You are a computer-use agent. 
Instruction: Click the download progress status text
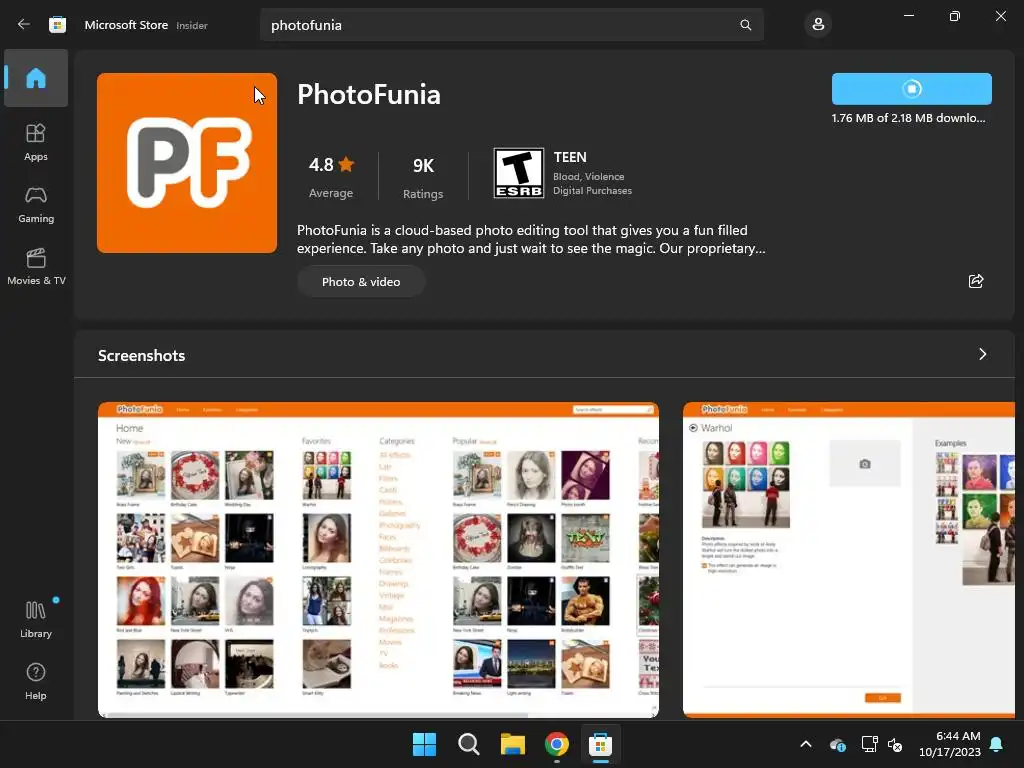908,118
